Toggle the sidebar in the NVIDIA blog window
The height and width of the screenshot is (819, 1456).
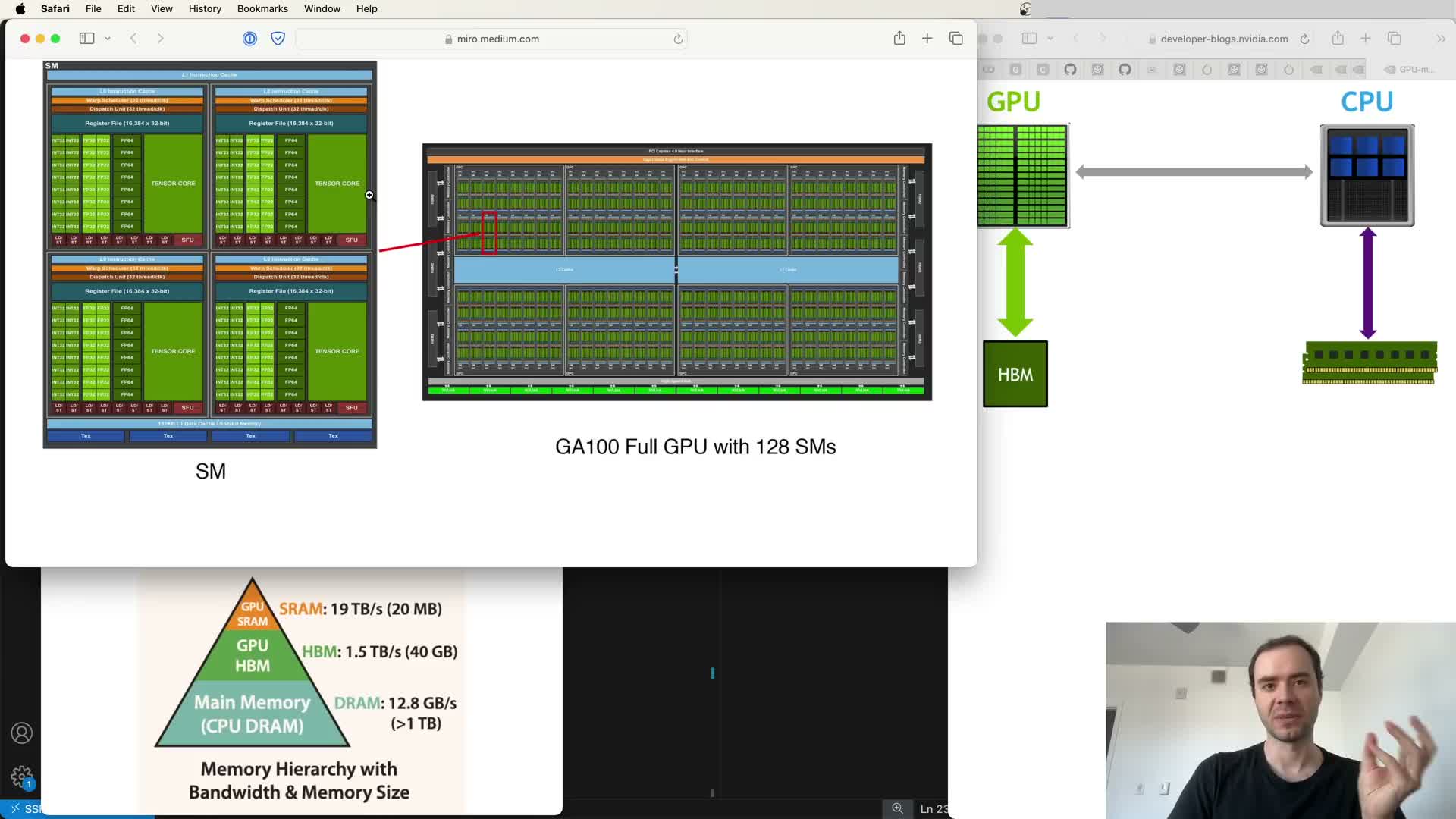click(1029, 39)
